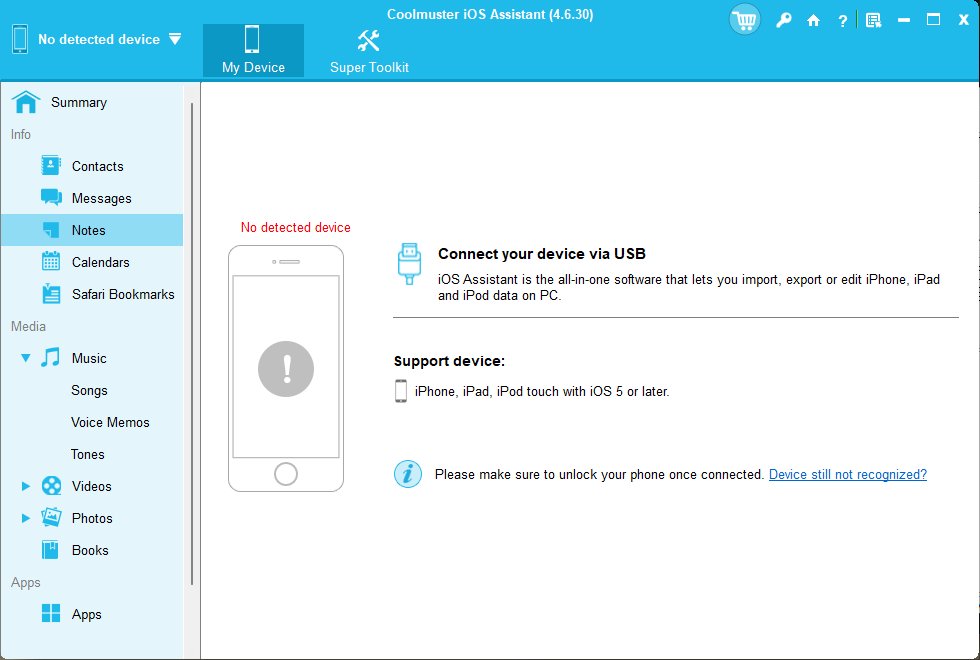Screen dimensions: 980x660
Task: Minimize the Coolmuster window
Action: (x=904, y=21)
